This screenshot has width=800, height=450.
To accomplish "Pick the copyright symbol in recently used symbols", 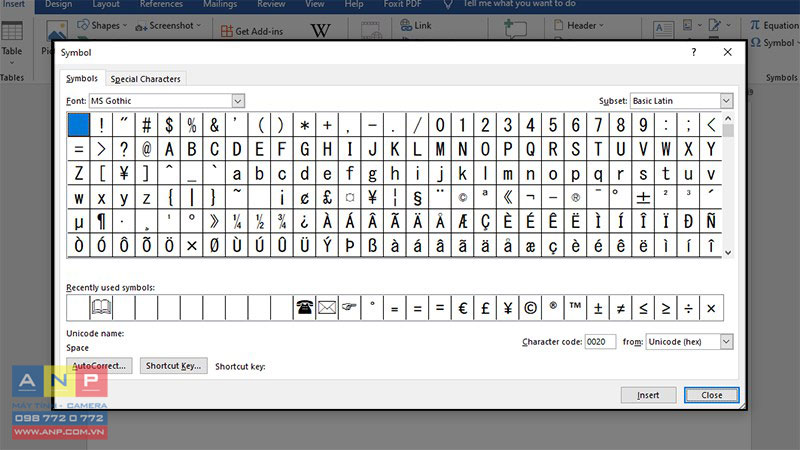I will pos(530,308).
